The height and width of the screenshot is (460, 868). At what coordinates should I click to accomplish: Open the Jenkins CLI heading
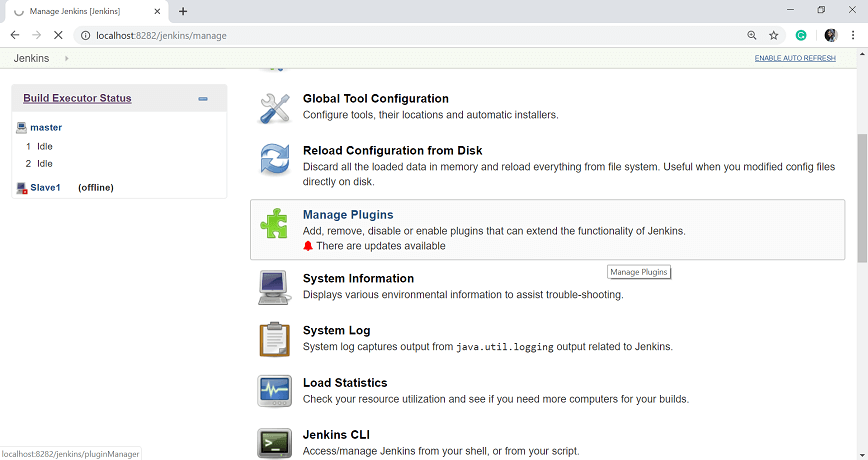336,435
